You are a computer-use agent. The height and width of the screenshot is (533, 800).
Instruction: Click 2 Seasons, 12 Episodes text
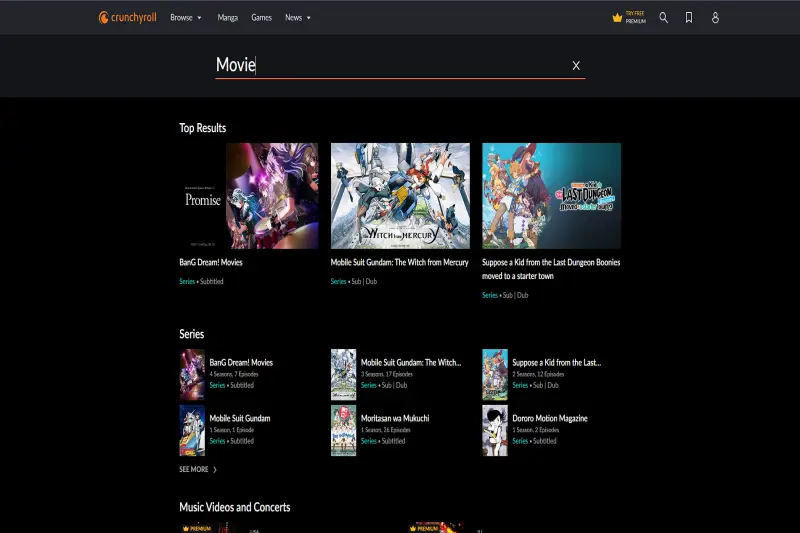click(538, 374)
